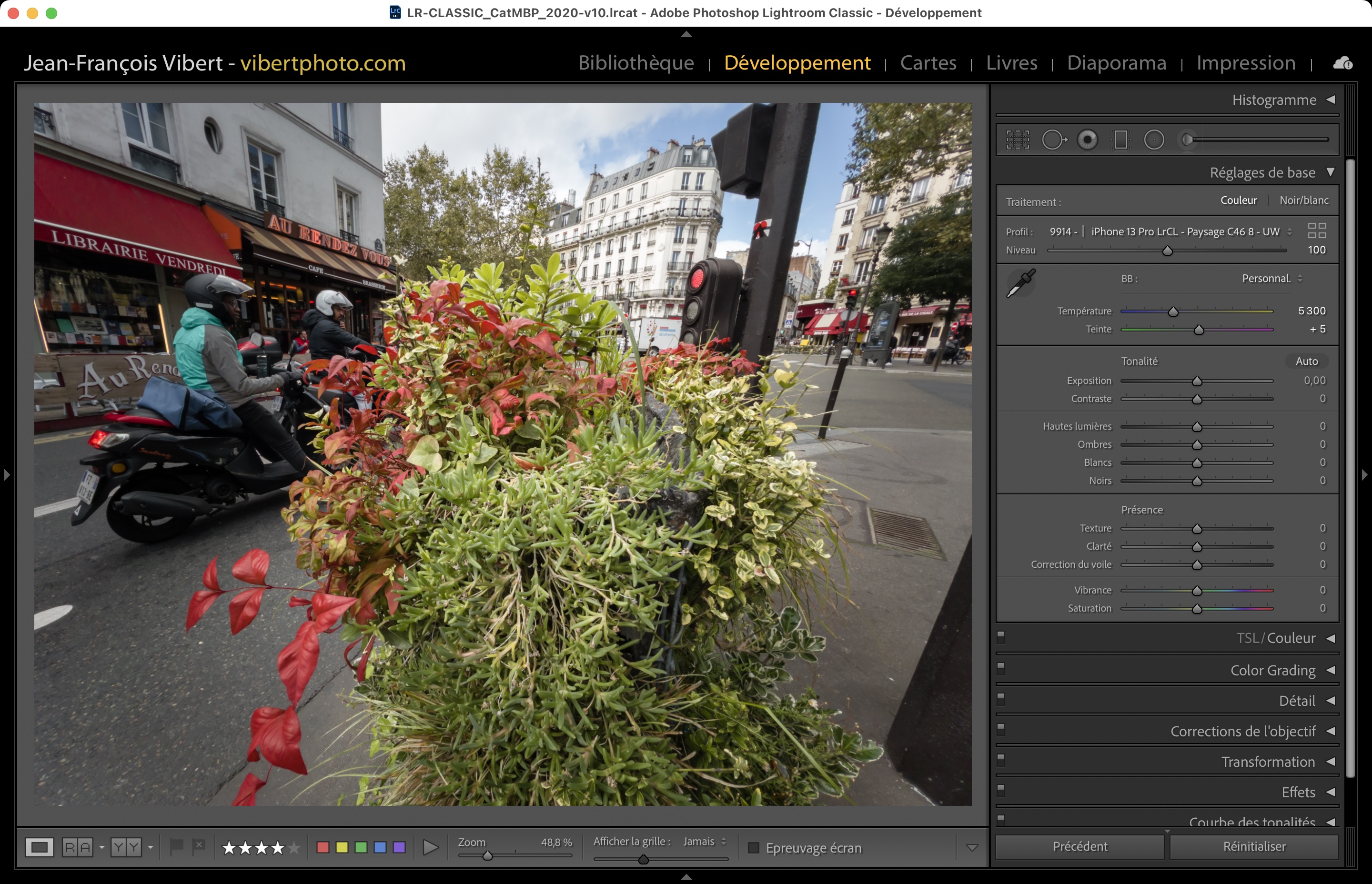Activate the red eye correction tool

(1087, 140)
